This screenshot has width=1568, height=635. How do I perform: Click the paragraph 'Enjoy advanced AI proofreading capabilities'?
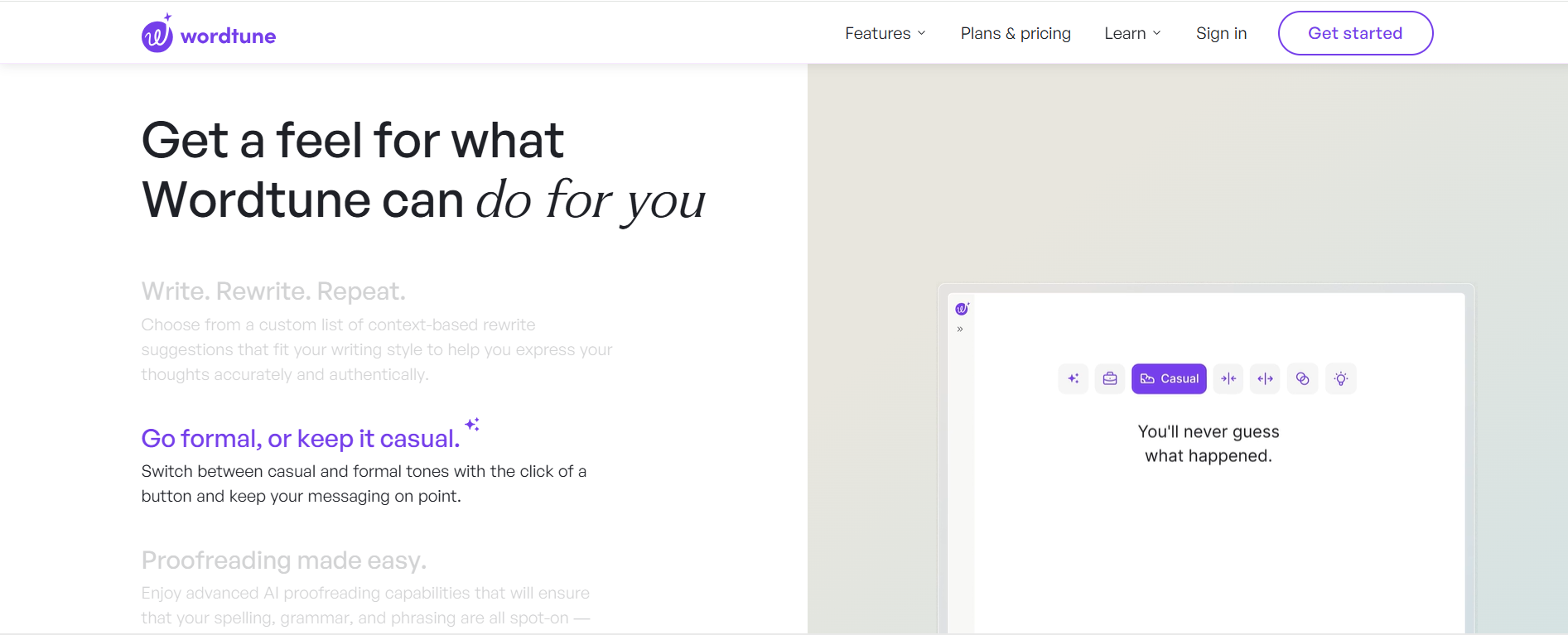coord(365,605)
